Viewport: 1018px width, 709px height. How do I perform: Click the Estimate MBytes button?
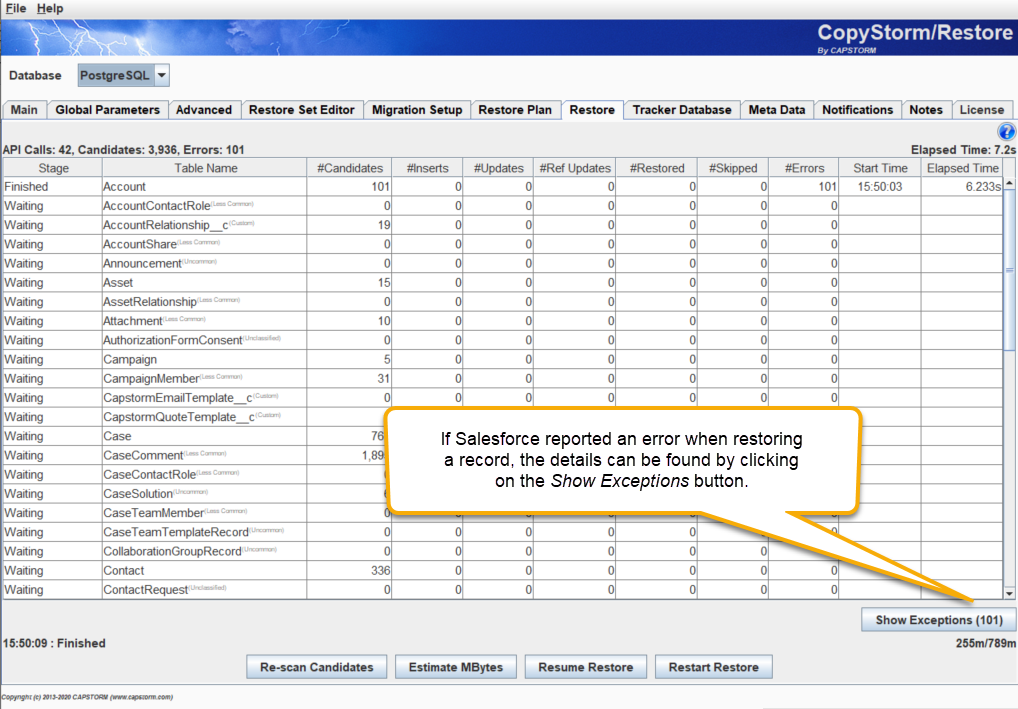click(x=455, y=666)
